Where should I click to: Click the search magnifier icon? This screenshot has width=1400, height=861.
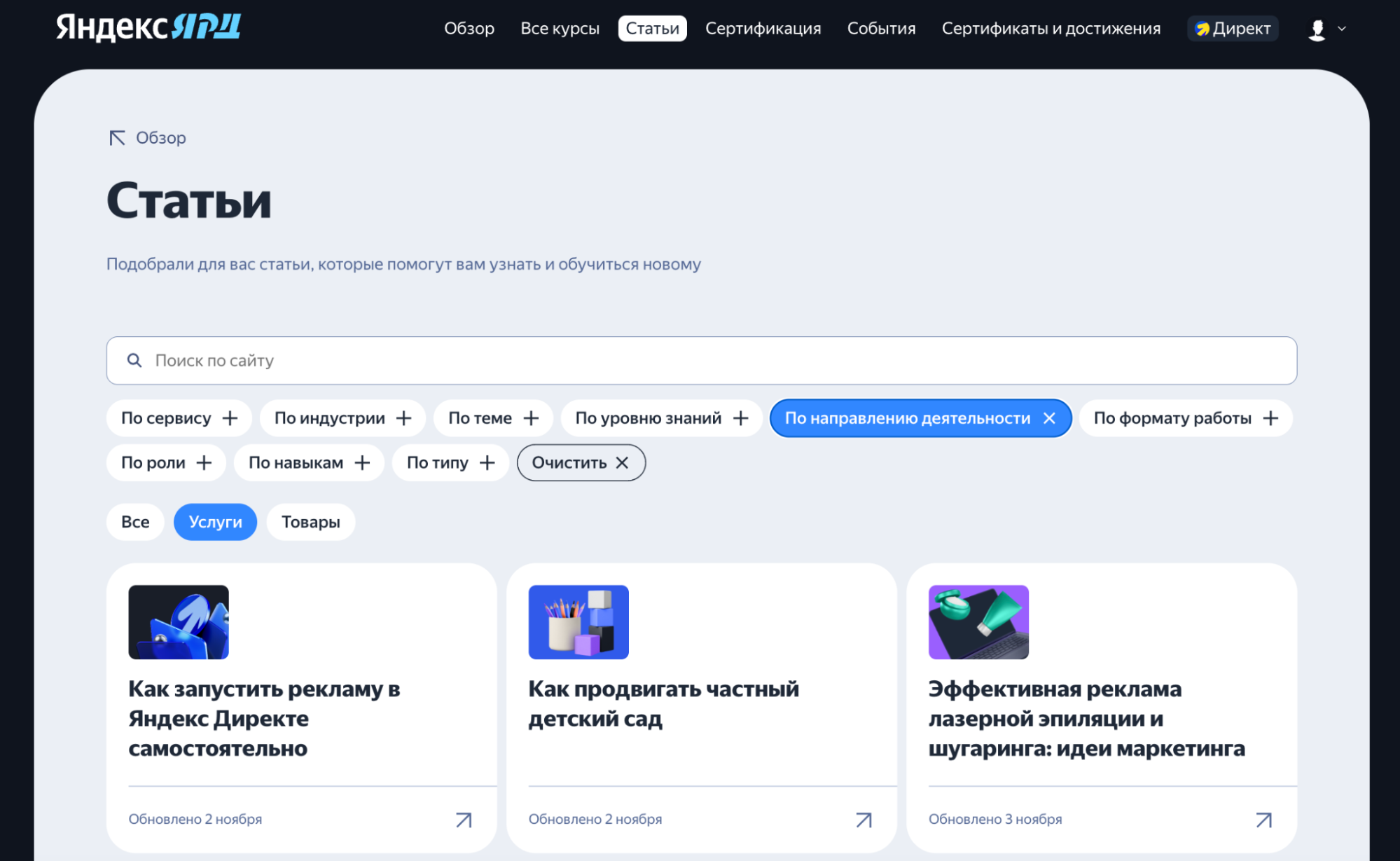134,360
